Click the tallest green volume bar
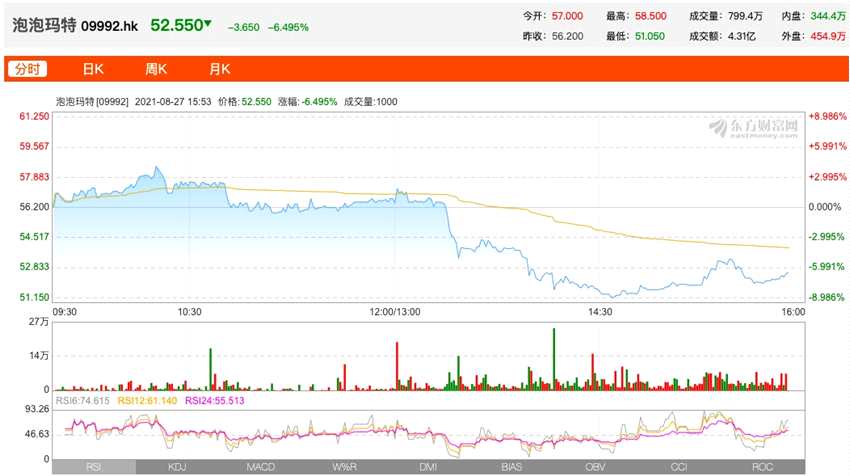Viewport: 850px width, 476px height. point(554,359)
